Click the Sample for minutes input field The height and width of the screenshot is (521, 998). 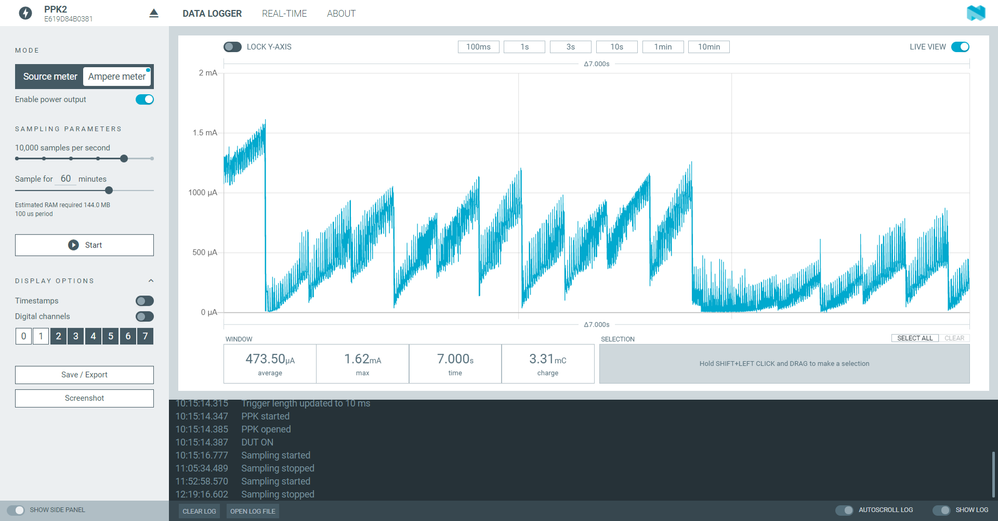(66, 179)
